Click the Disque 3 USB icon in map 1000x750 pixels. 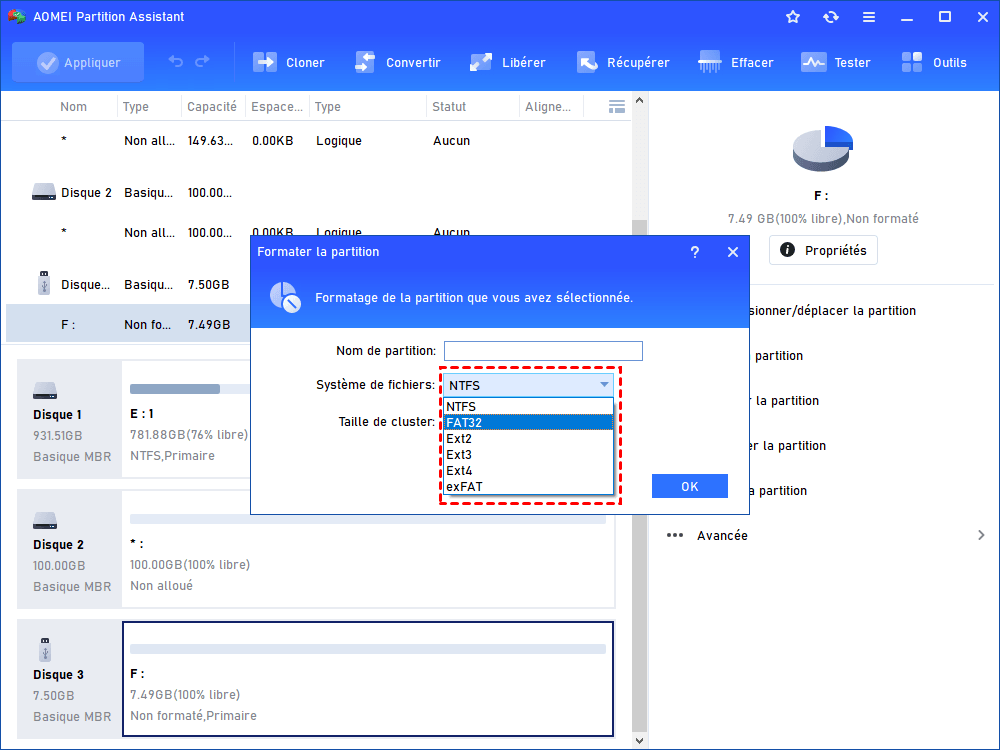45,649
